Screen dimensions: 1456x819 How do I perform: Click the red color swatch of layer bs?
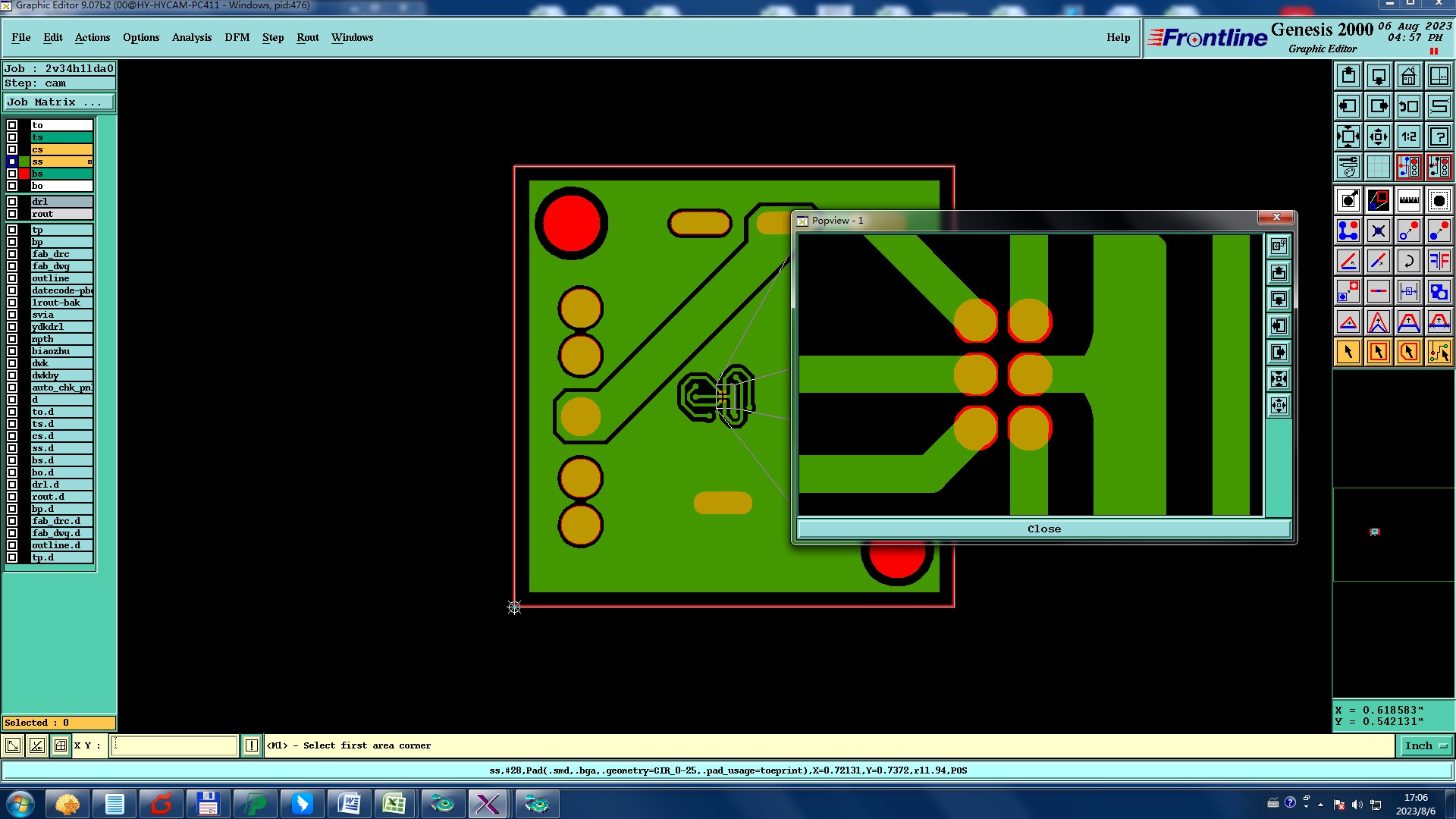pyautogui.click(x=24, y=174)
